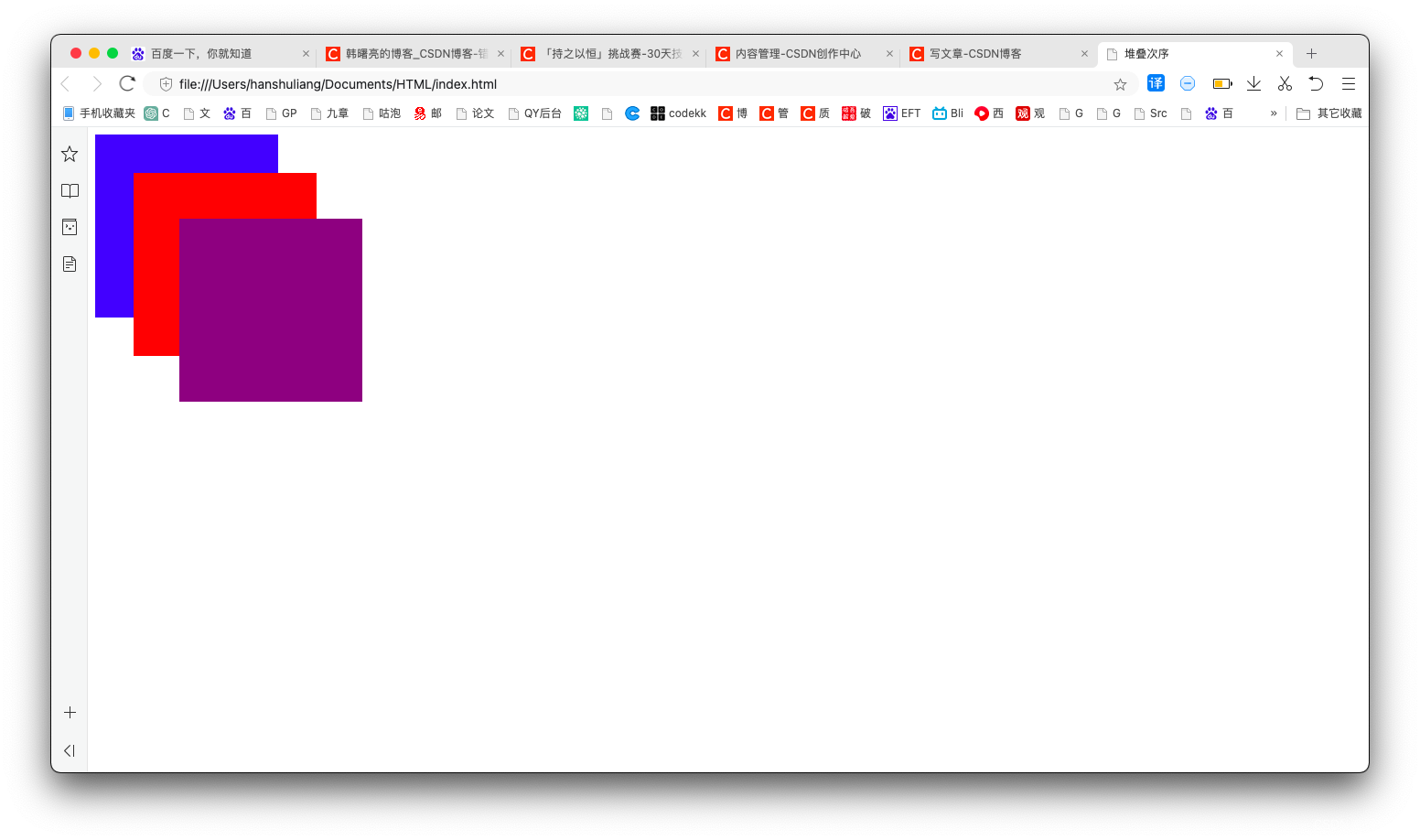The image size is (1420, 840).
Task: Switch to the 「持之以恒」挑战赛 tab
Action: tap(608, 54)
